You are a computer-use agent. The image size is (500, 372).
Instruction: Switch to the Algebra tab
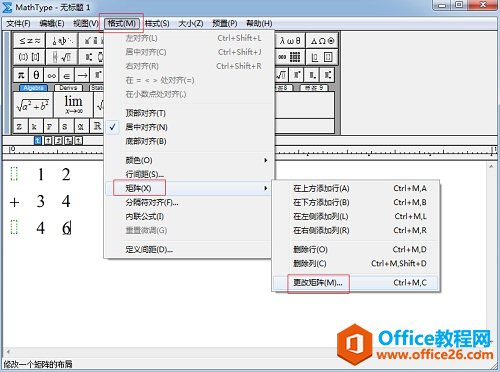tap(33, 88)
